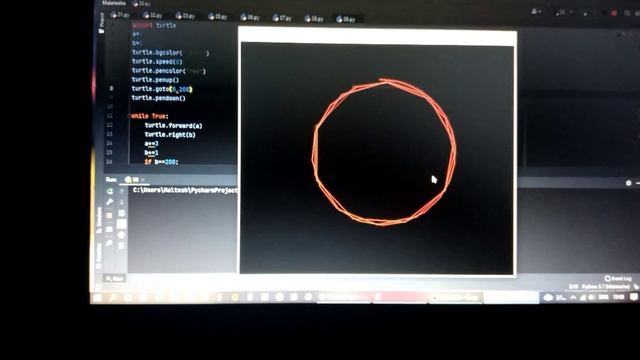Click the code line turtle.forward(a)
This screenshot has height=360, width=640.
coord(173,126)
